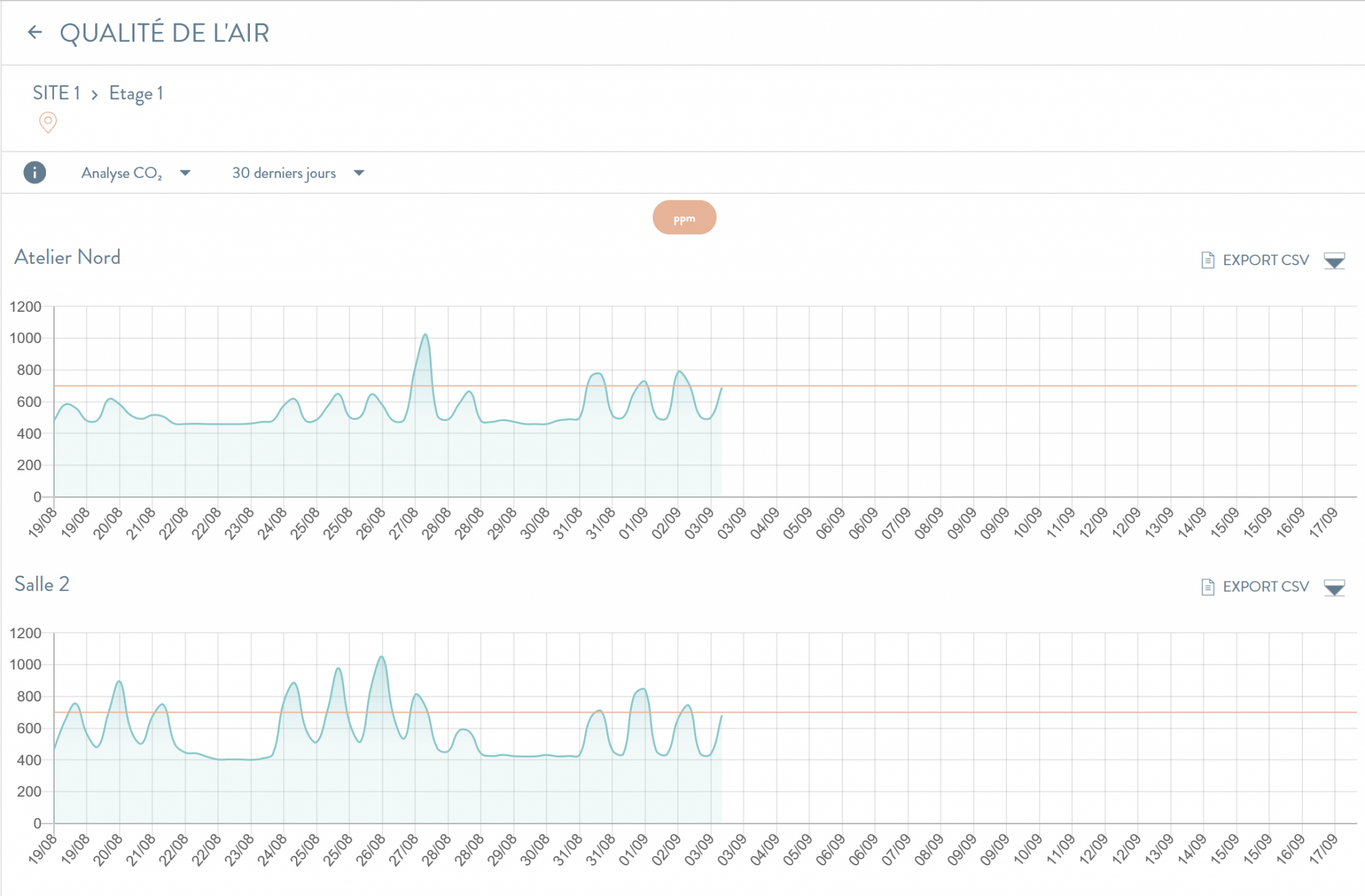Click Atelier Nord CSV document icon

pyautogui.click(x=1207, y=260)
